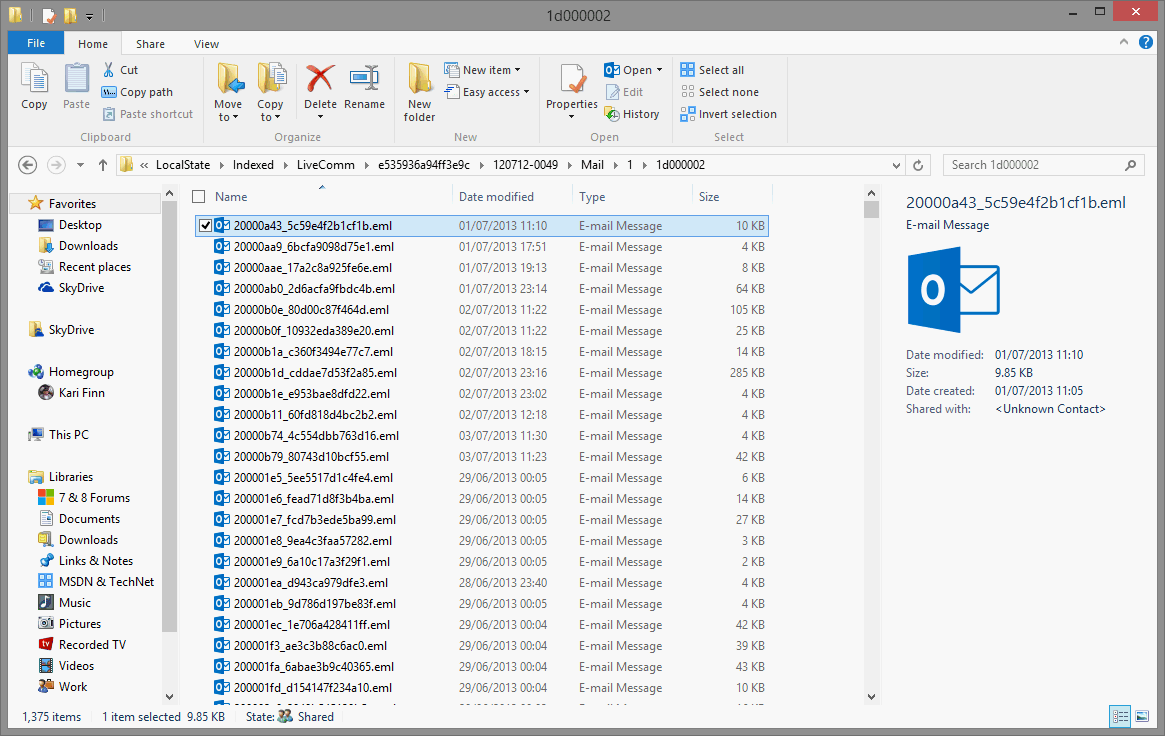This screenshot has height=736, width=1165.
Task: Navigate to Mail in address path
Action: (x=592, y=165)
